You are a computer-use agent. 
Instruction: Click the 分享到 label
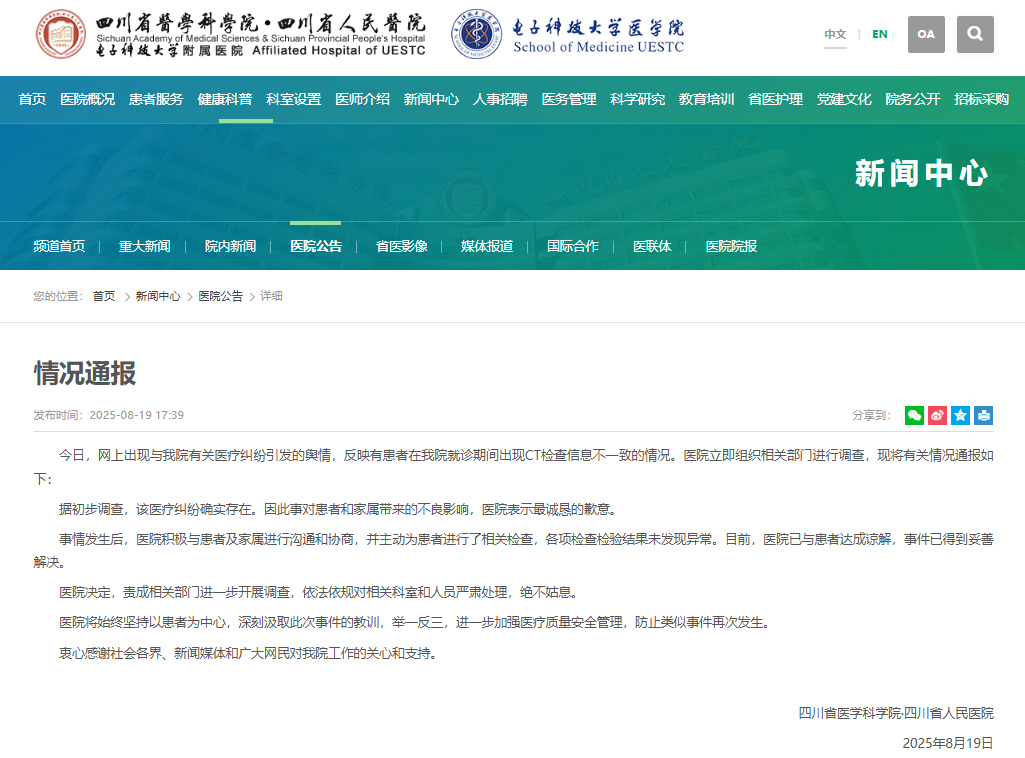click(x=871, y=415)
